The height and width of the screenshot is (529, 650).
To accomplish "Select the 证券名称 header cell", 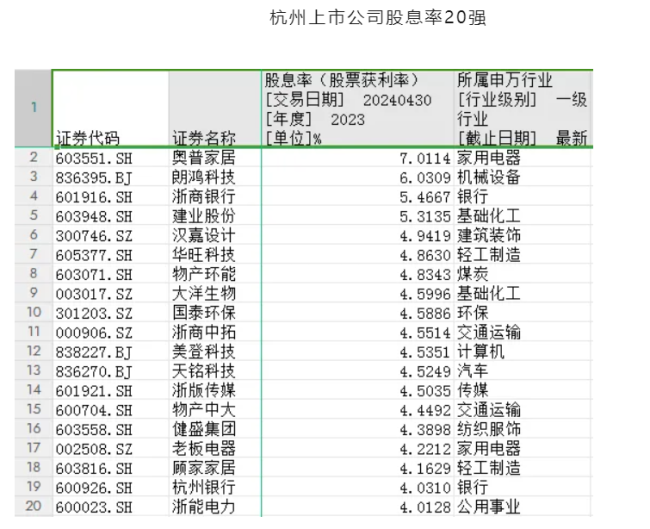I will [215, 109].
